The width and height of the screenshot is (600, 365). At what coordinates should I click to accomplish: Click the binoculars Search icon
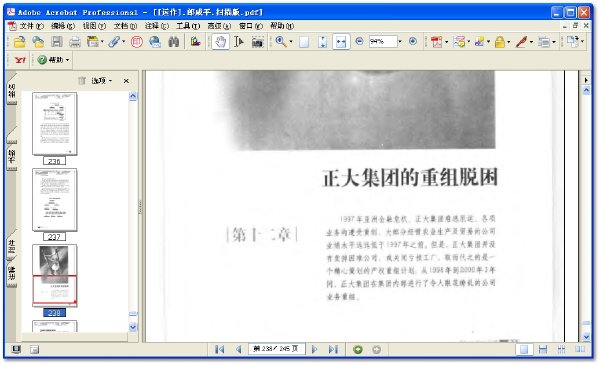click(x=174, y=42)
